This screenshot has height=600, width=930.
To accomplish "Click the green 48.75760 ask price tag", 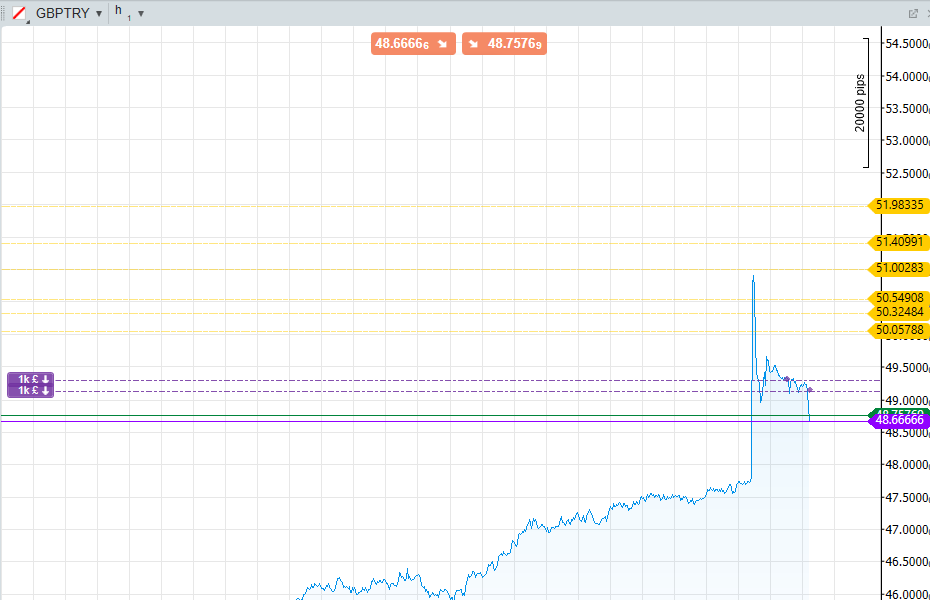I will [899, 411].
